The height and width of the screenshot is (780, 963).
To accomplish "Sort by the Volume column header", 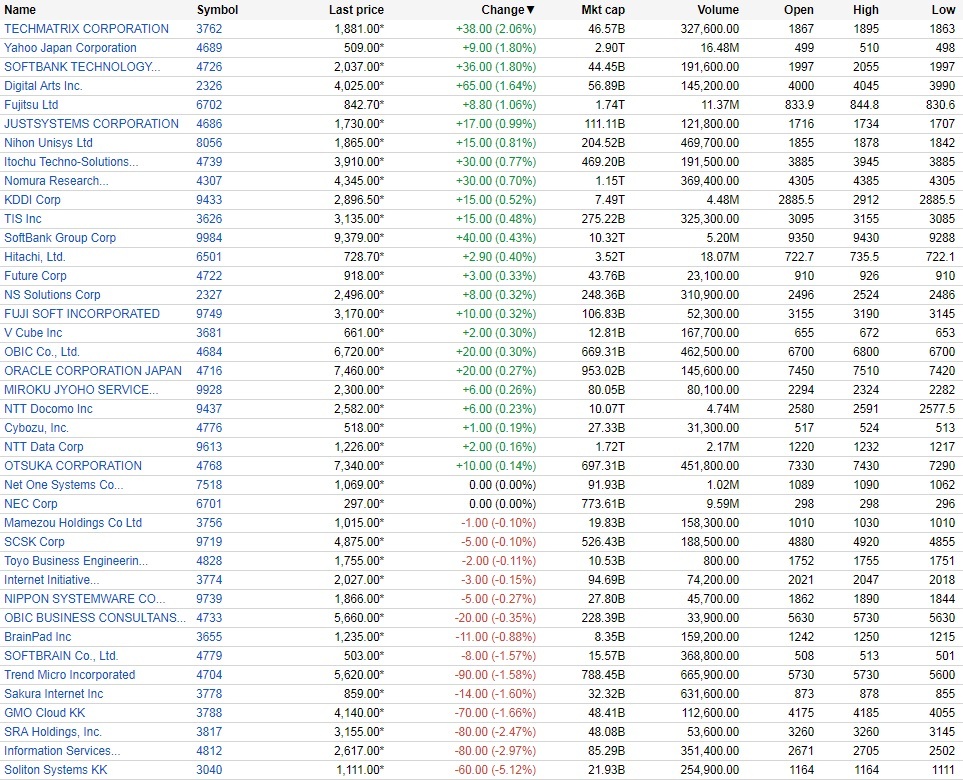I will pos(718,10).
